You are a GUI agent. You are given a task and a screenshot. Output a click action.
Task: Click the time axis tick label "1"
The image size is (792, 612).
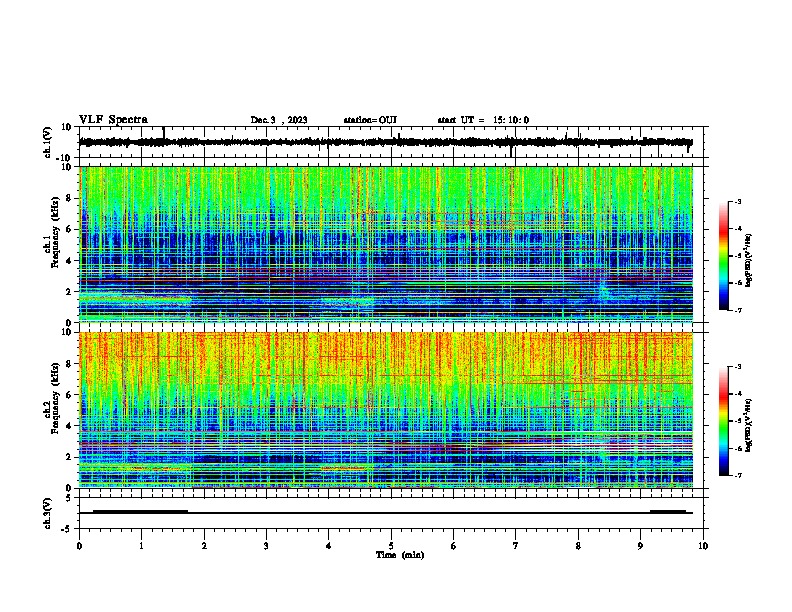[141, 546]
